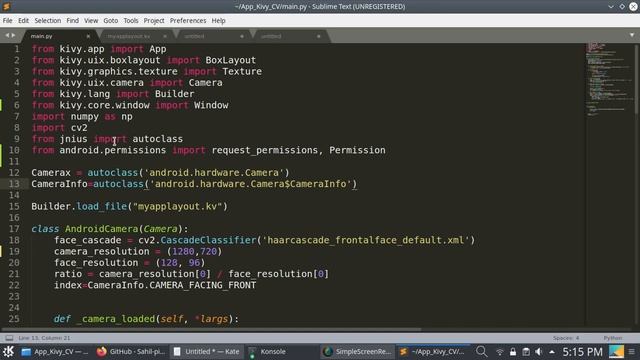This screenshot has width=640, height=360.
Task: Close the main.py tab
Action: coord(88,36)
